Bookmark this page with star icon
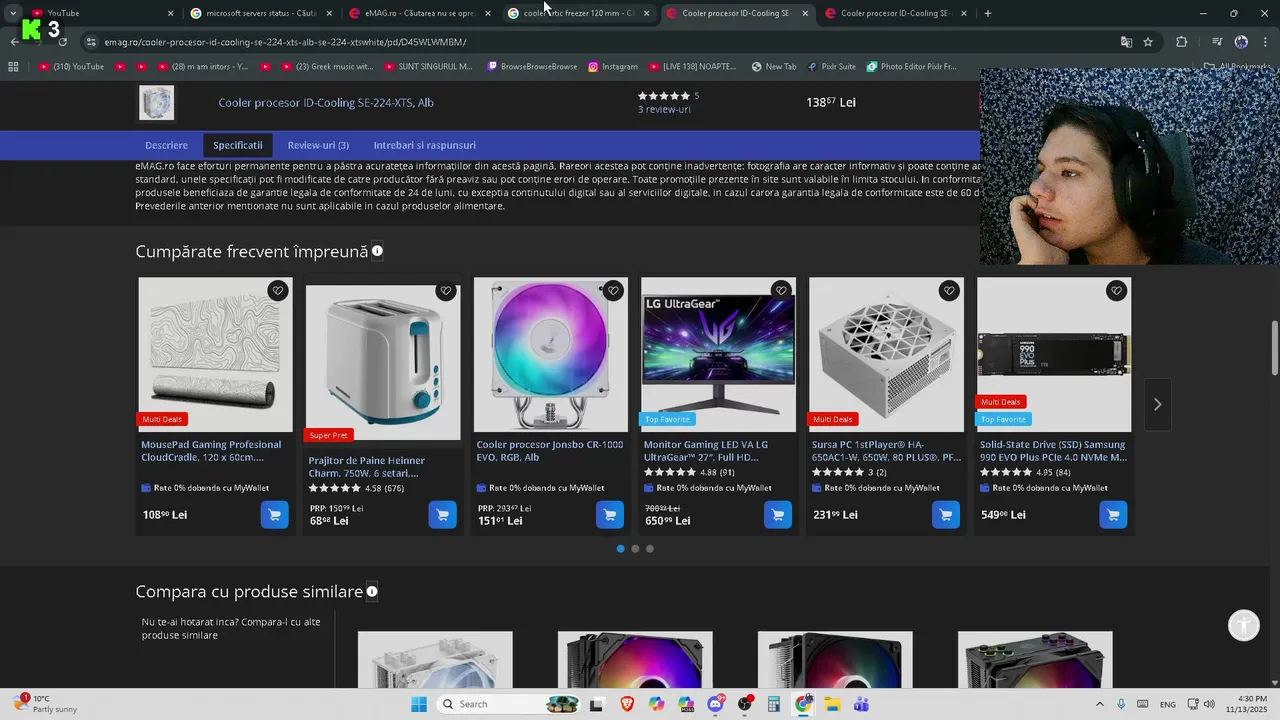The image size is (1280, 720). coord(1148,42)
